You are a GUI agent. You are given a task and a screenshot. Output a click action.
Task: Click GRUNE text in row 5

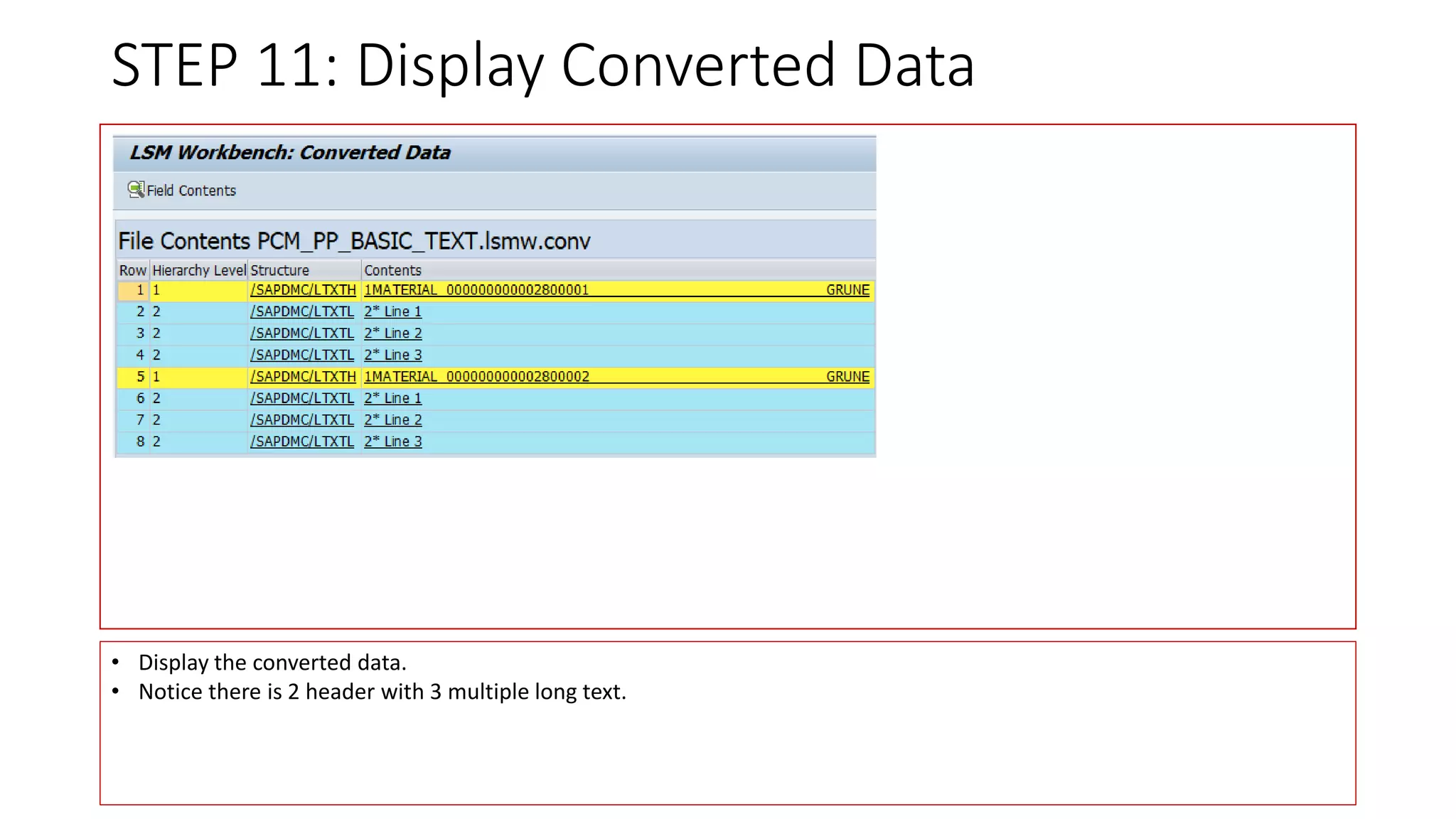point(847,377)
